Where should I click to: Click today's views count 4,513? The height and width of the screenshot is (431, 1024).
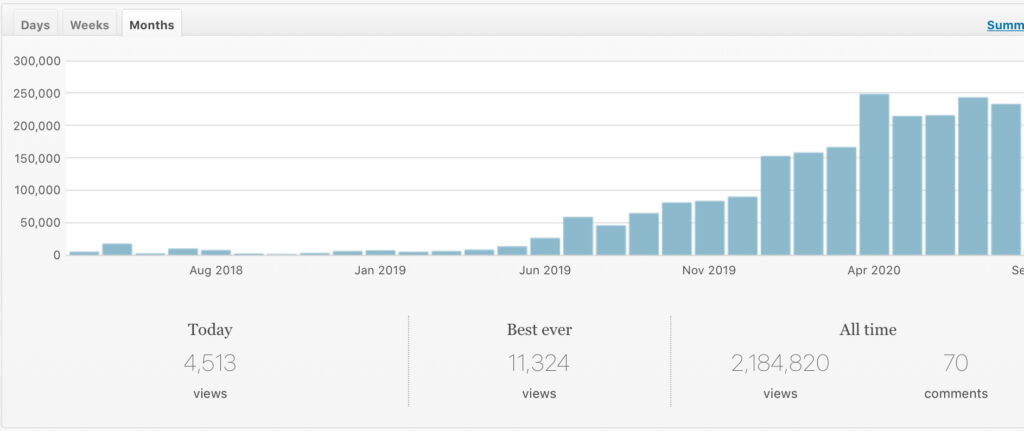[x=210, y=363]
